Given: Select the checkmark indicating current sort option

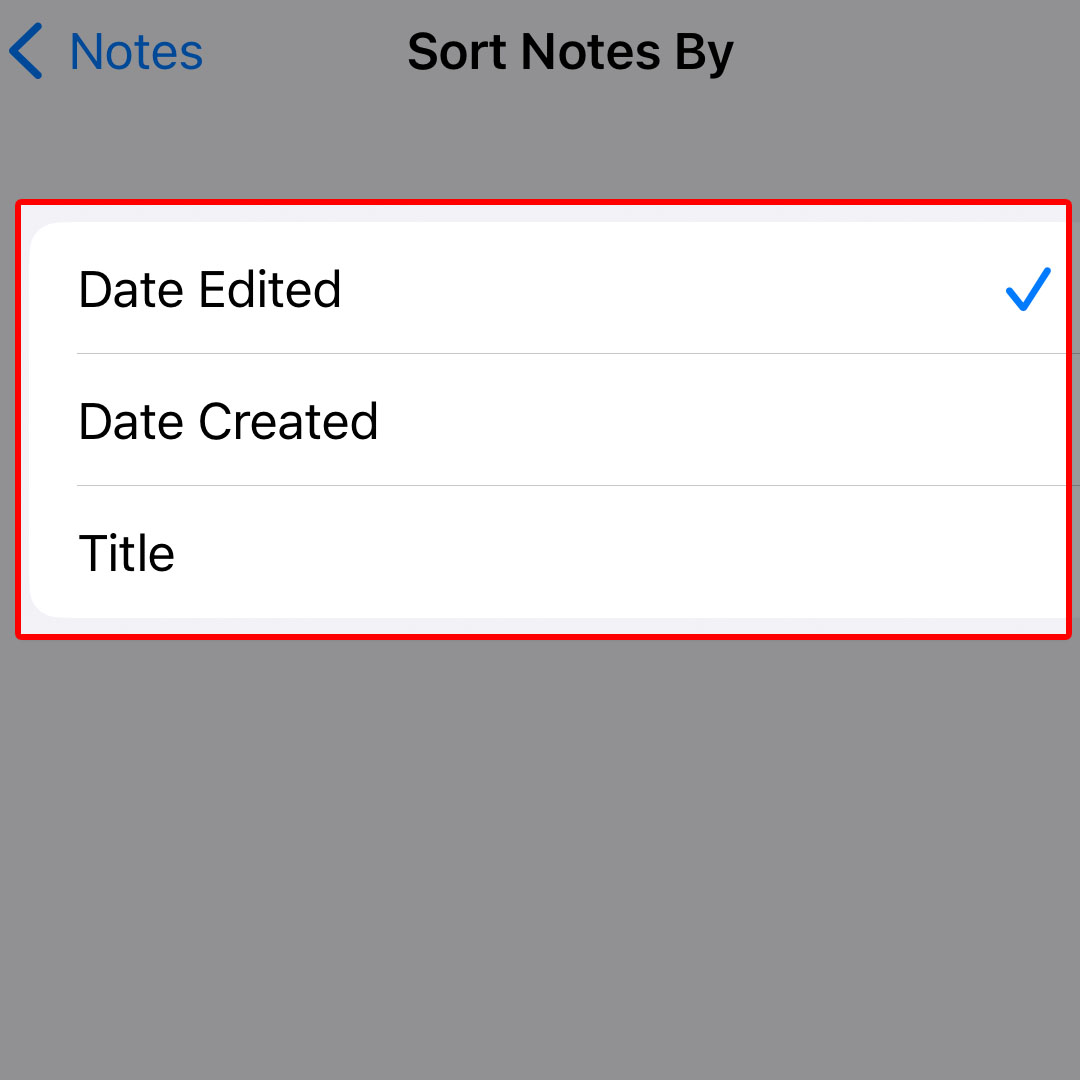Looking at the screenshot, I should [x=1026, y=290].
